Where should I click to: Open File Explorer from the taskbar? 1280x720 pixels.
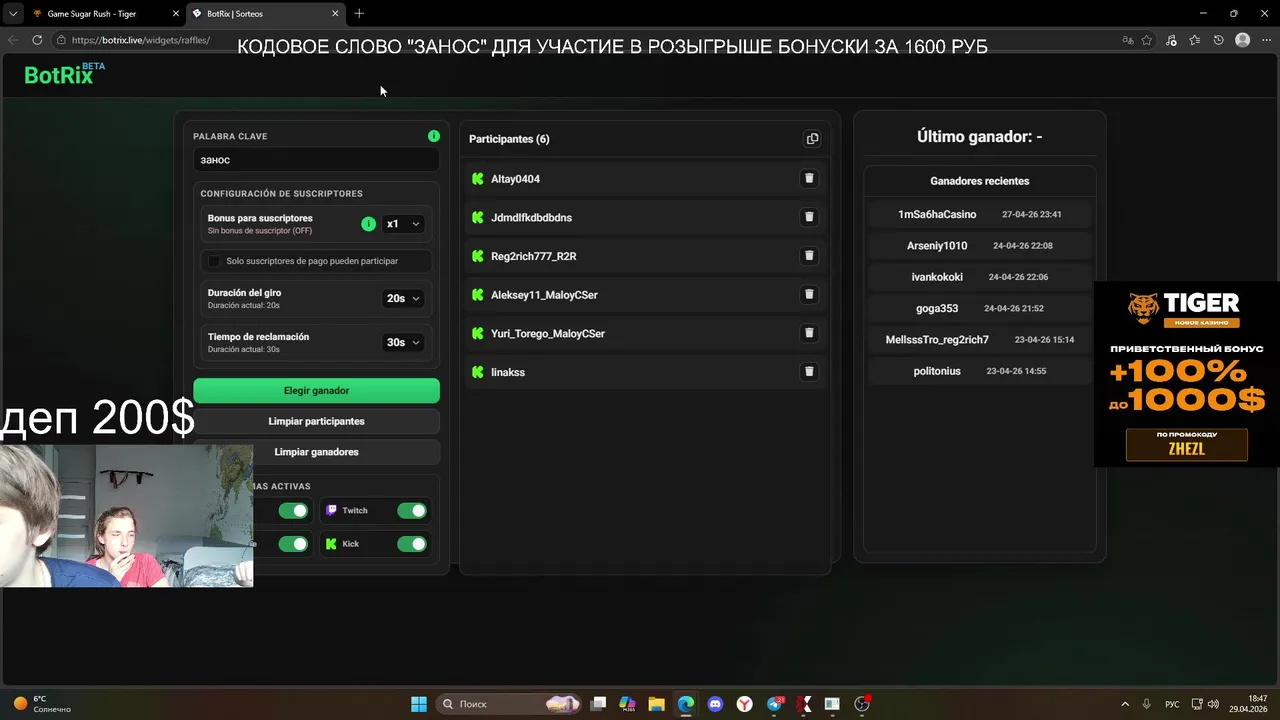(x=656, y=704)
